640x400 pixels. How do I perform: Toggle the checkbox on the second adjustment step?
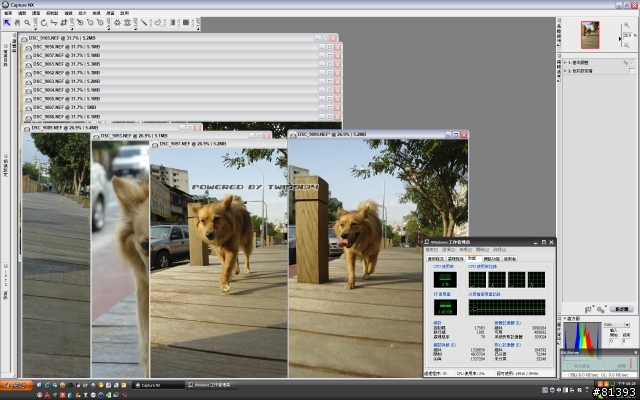[632, 70]
